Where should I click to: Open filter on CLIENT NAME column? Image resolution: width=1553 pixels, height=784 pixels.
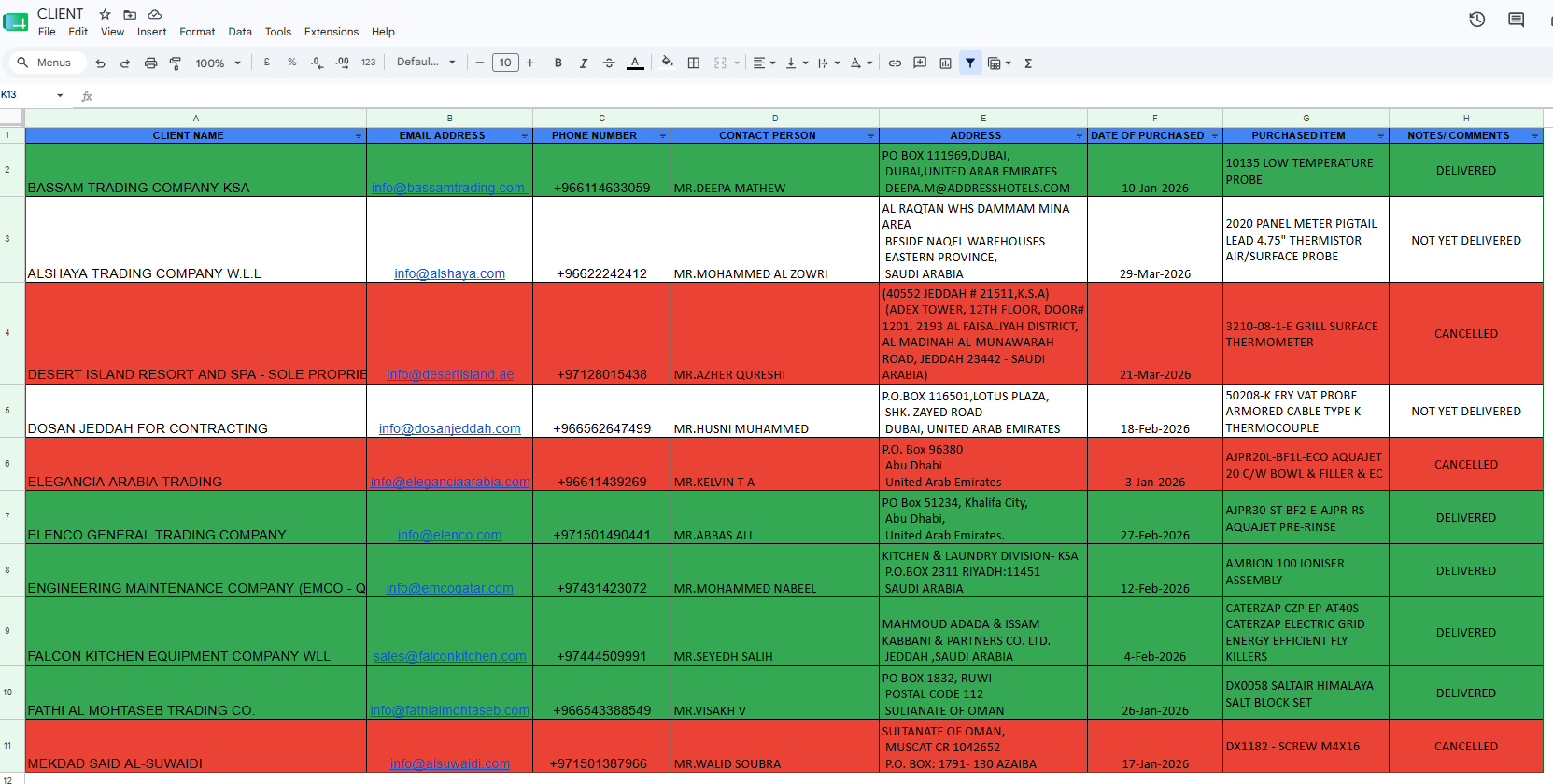click(358, 136)
